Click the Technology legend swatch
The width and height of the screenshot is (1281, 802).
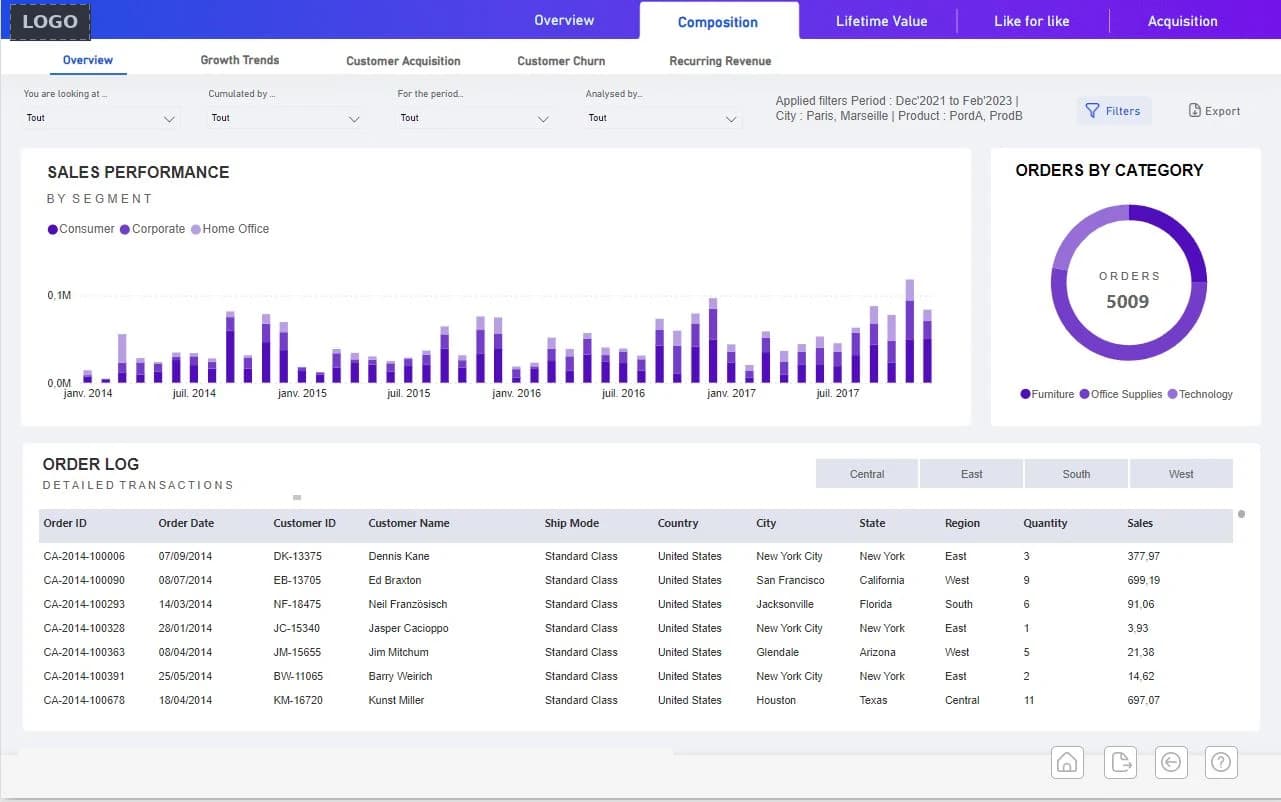(1172, 394)
